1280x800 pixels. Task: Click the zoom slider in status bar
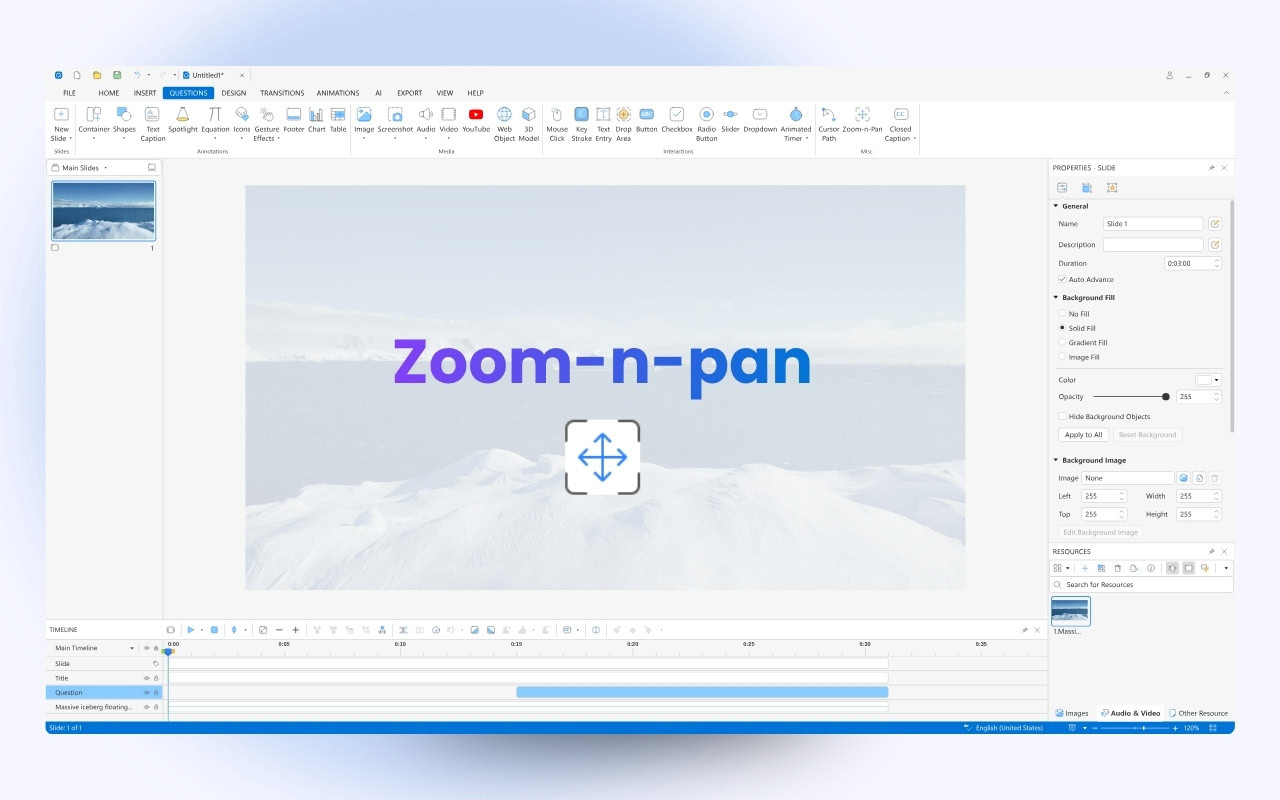coord(1134,728)
